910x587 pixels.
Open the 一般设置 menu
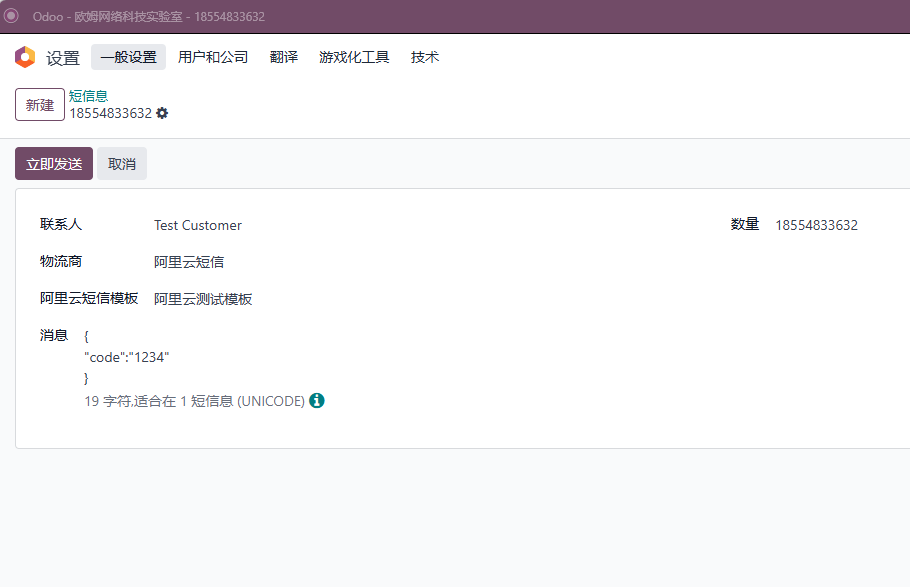128,57
